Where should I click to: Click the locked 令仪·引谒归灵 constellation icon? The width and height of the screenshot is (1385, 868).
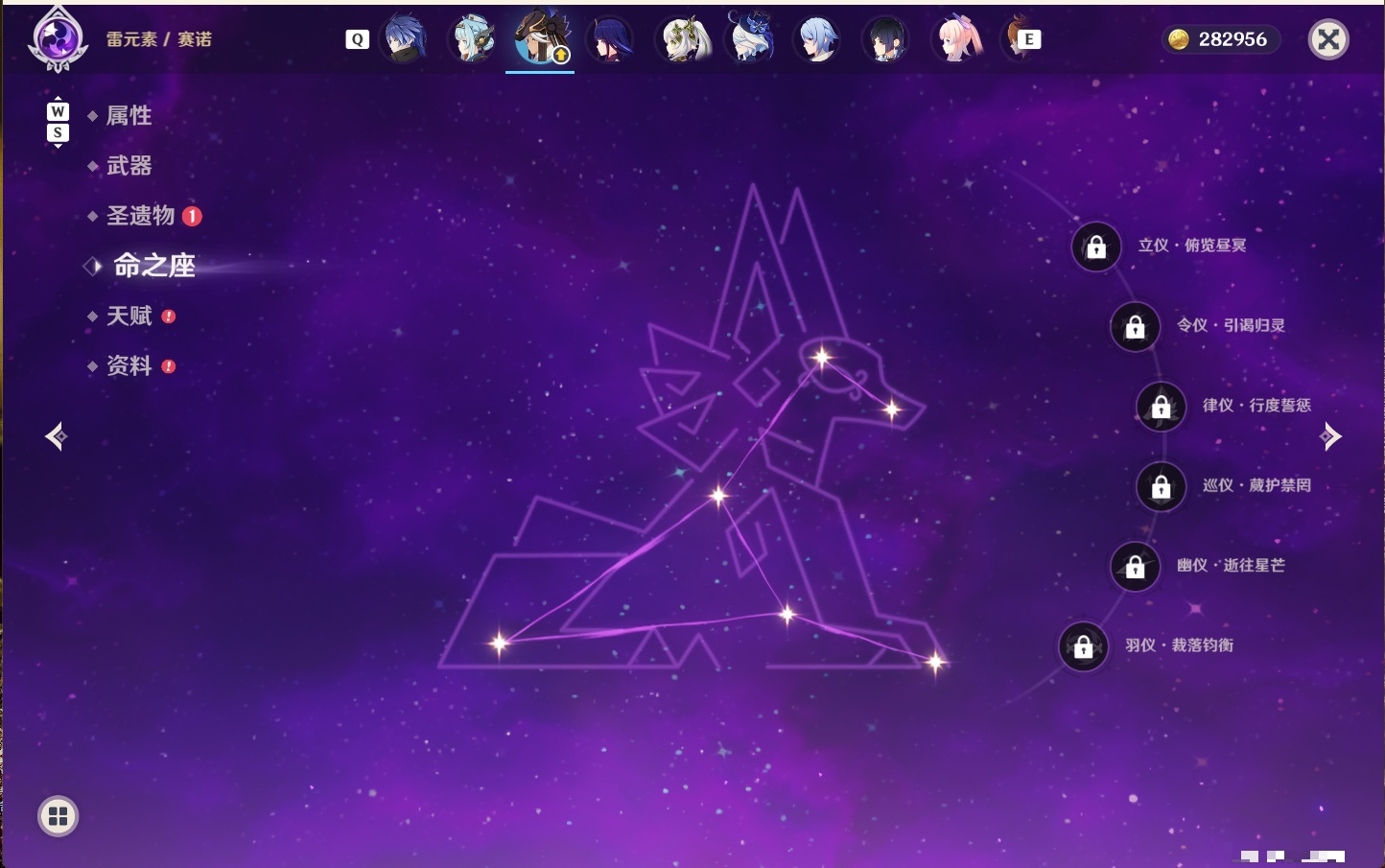tap(1135, 327)
